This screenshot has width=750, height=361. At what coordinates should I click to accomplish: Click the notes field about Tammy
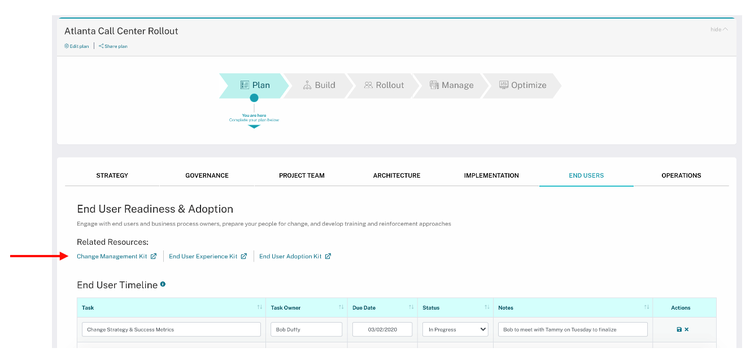pos(573,329)
